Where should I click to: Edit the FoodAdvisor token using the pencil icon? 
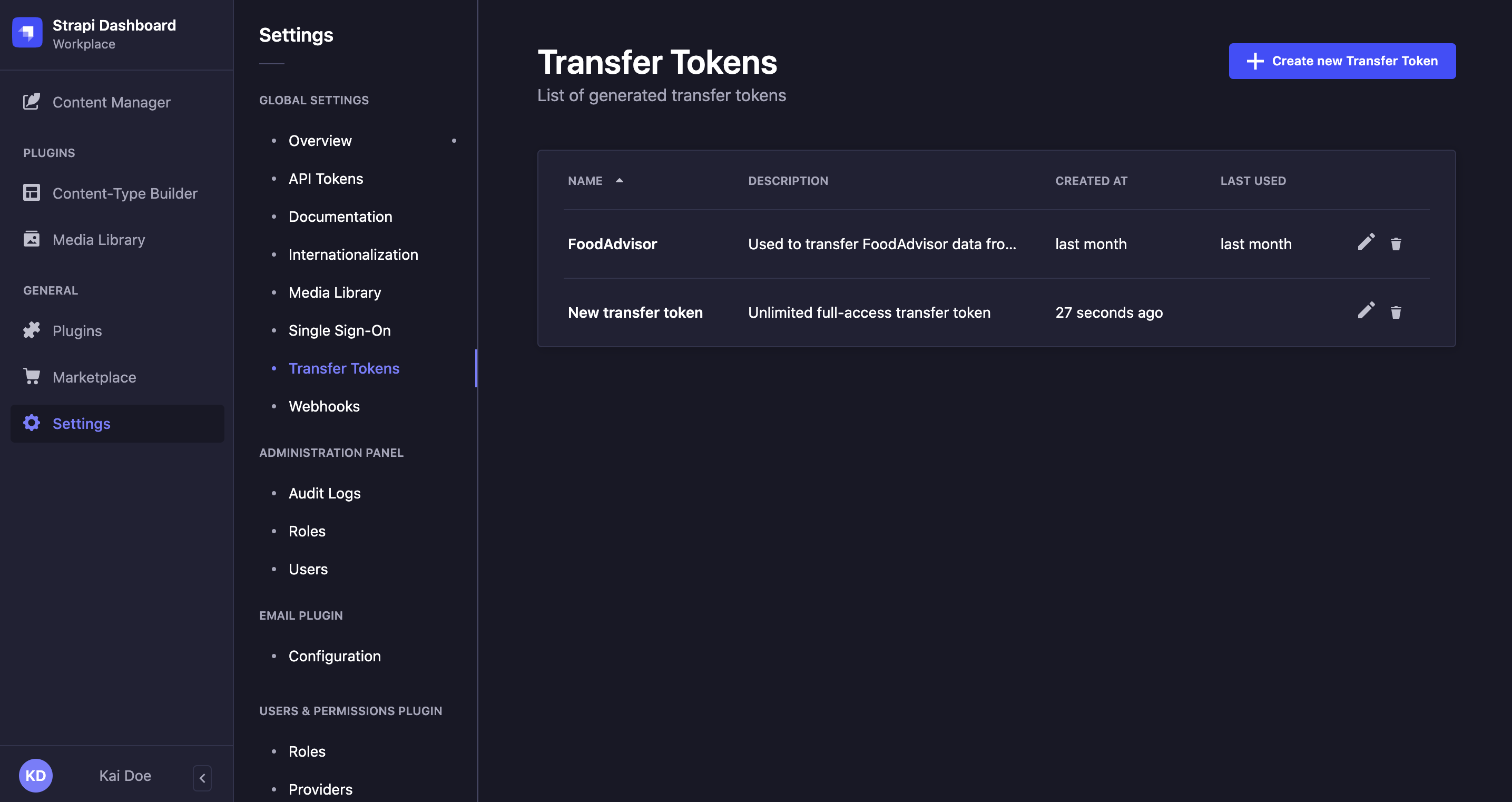(x=1367, y=242)
